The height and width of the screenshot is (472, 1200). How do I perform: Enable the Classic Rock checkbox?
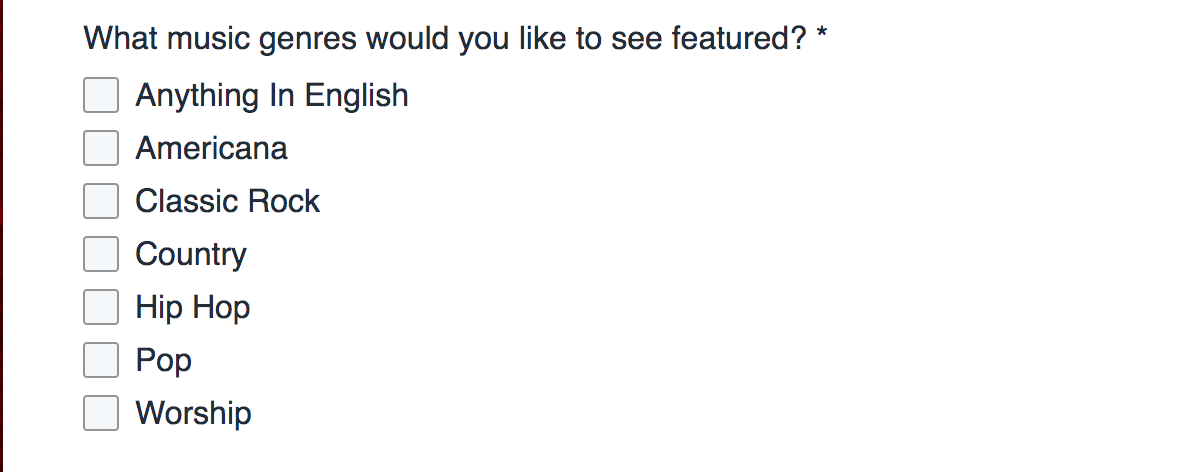click(x=101, y=201)
